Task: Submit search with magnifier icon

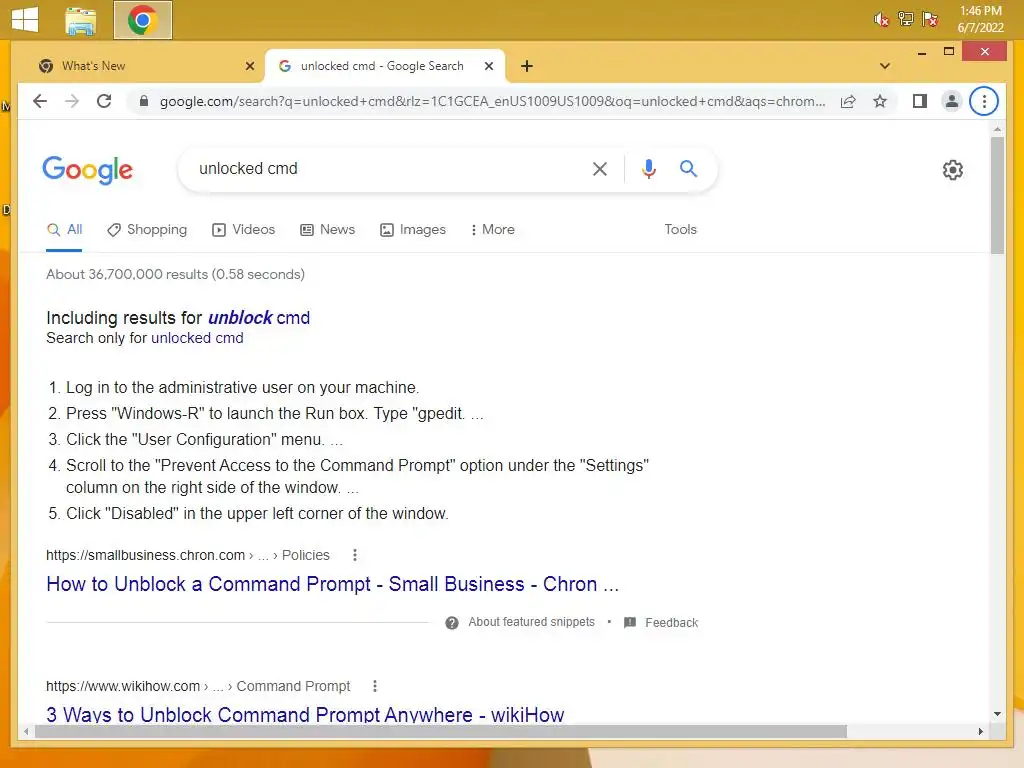Action: click(688, 168)
